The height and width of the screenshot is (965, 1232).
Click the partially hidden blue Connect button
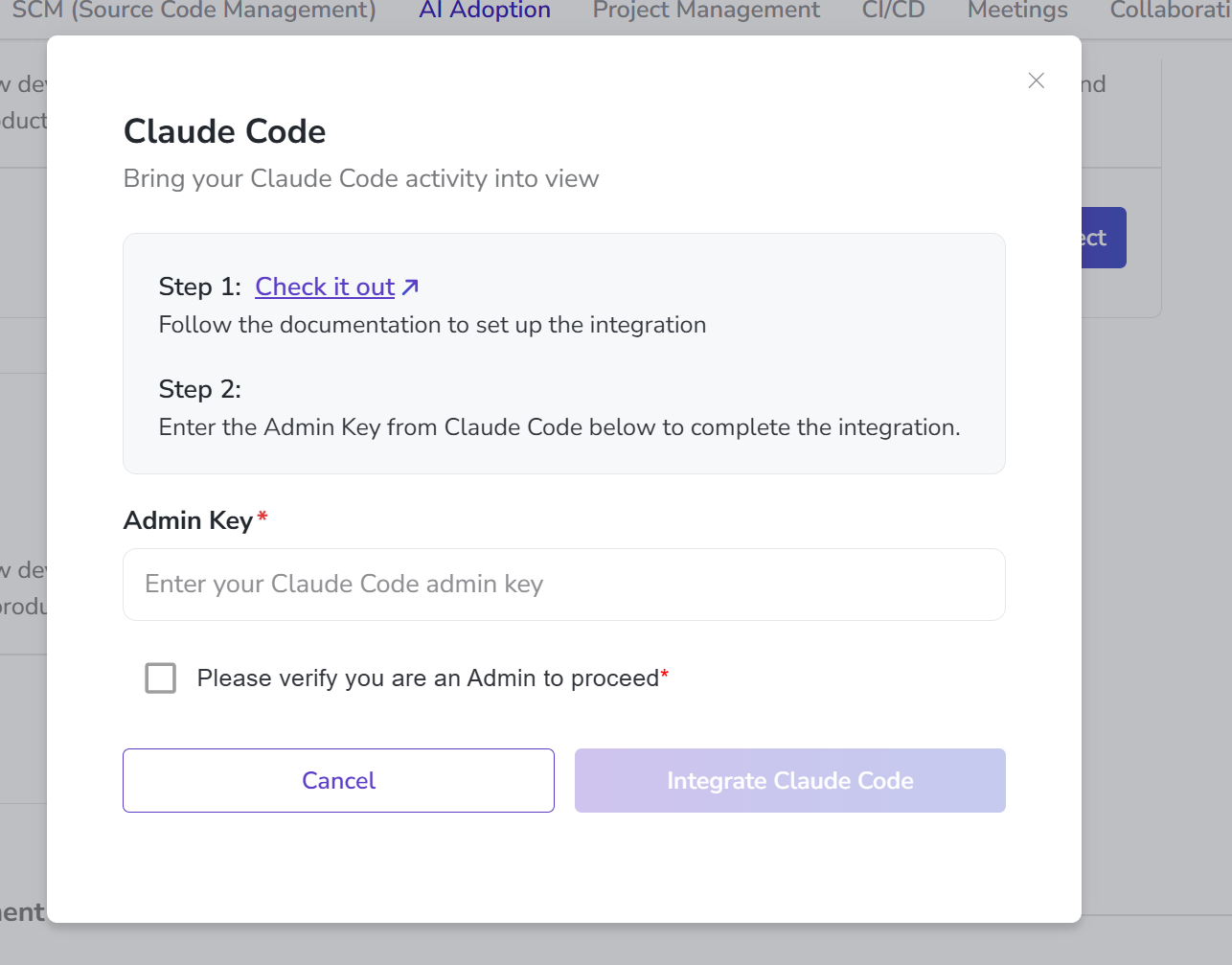pos(1104,238)
